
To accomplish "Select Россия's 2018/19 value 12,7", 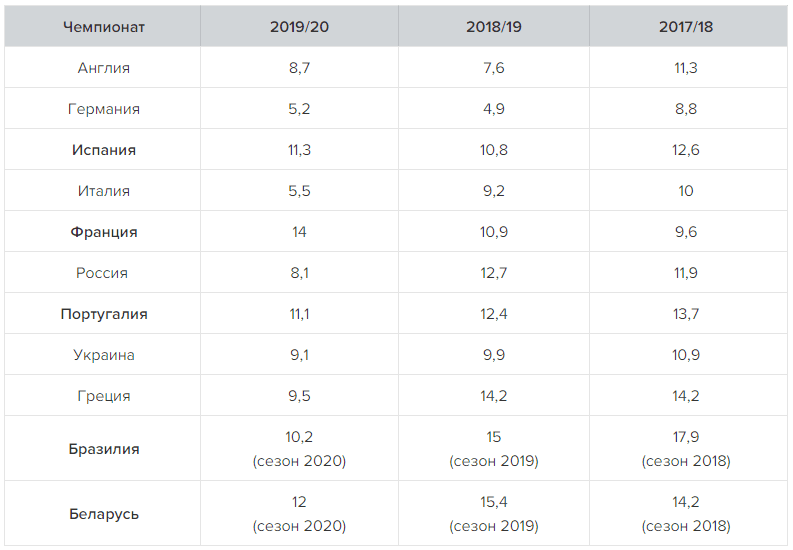I will [494, 273].
